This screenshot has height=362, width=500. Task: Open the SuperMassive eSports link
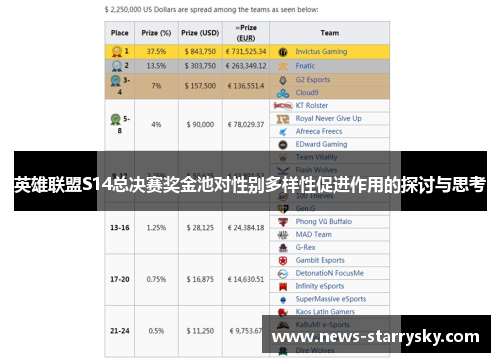pos(331,299)
